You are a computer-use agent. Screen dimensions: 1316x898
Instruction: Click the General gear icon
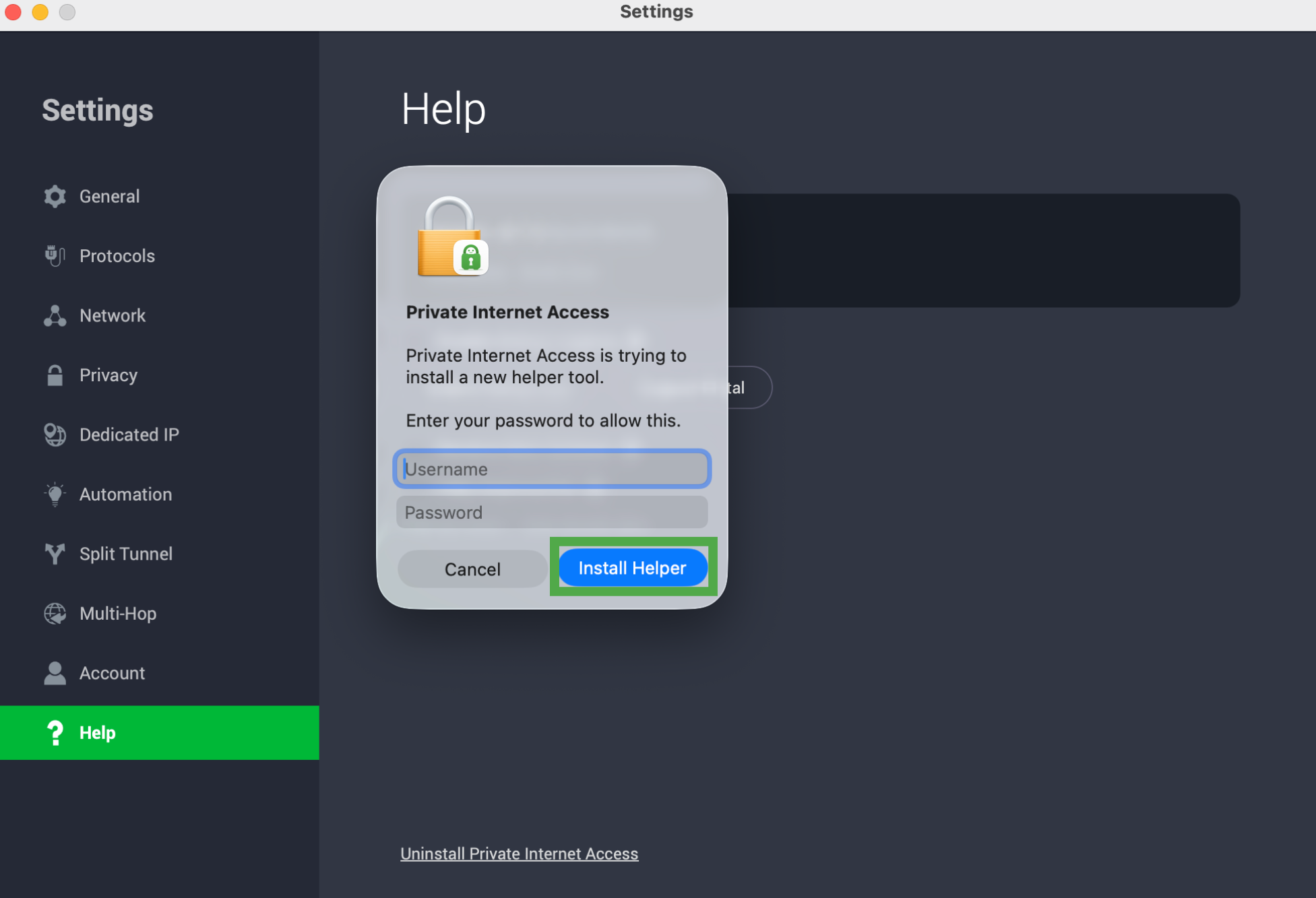[55, 196]
